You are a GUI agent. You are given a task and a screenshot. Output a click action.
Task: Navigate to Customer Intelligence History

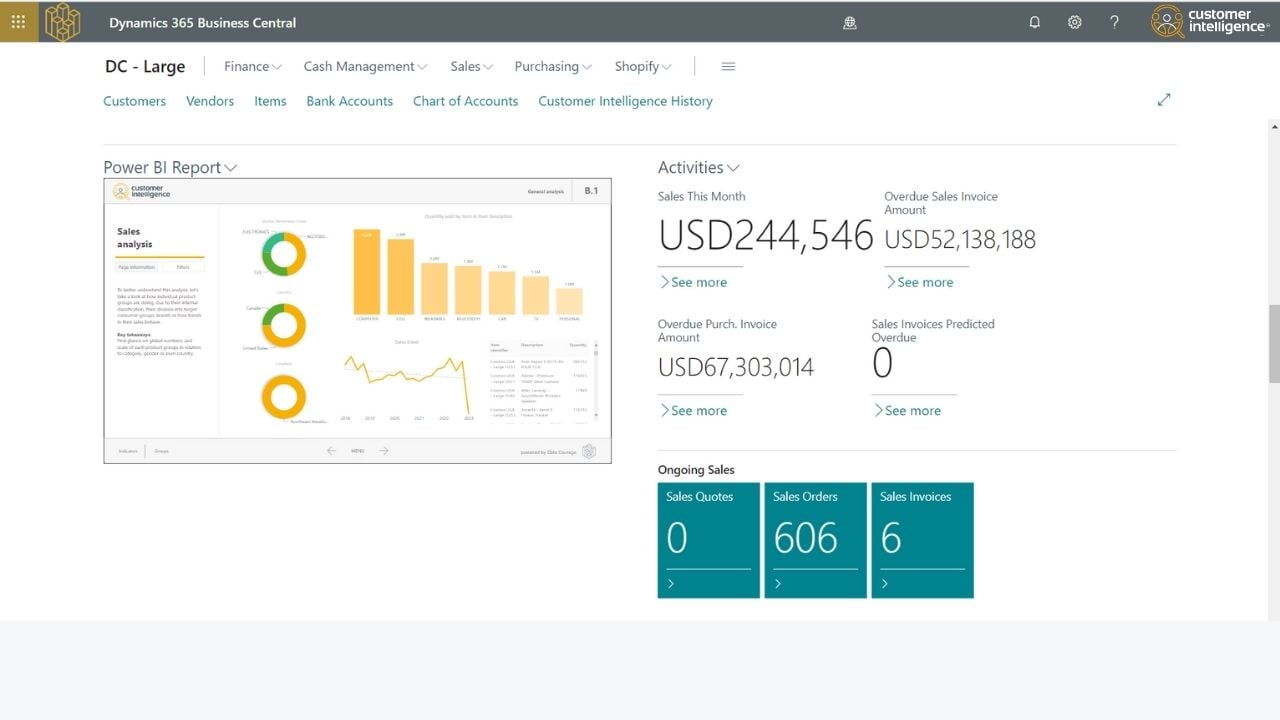pyautogui.click(x=625, y=101)
